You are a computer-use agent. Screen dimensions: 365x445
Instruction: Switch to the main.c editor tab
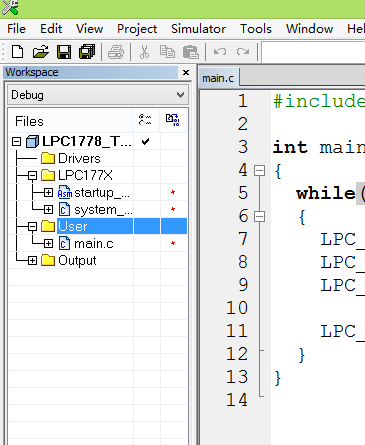click(218, 79)
